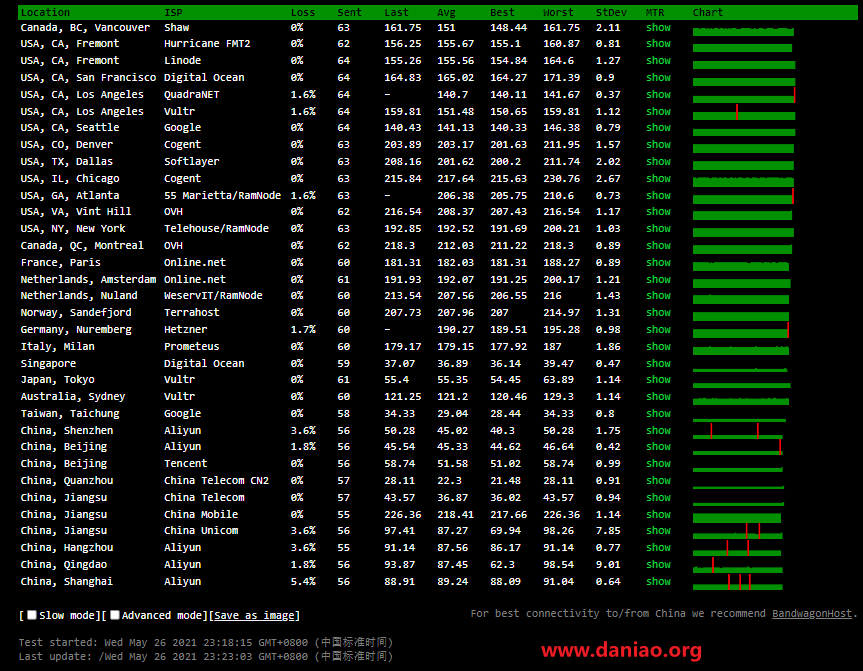Viewport: 863px width, 671px height.
Task: Show MTR for Chicago Cogent row
Action: 658,179
